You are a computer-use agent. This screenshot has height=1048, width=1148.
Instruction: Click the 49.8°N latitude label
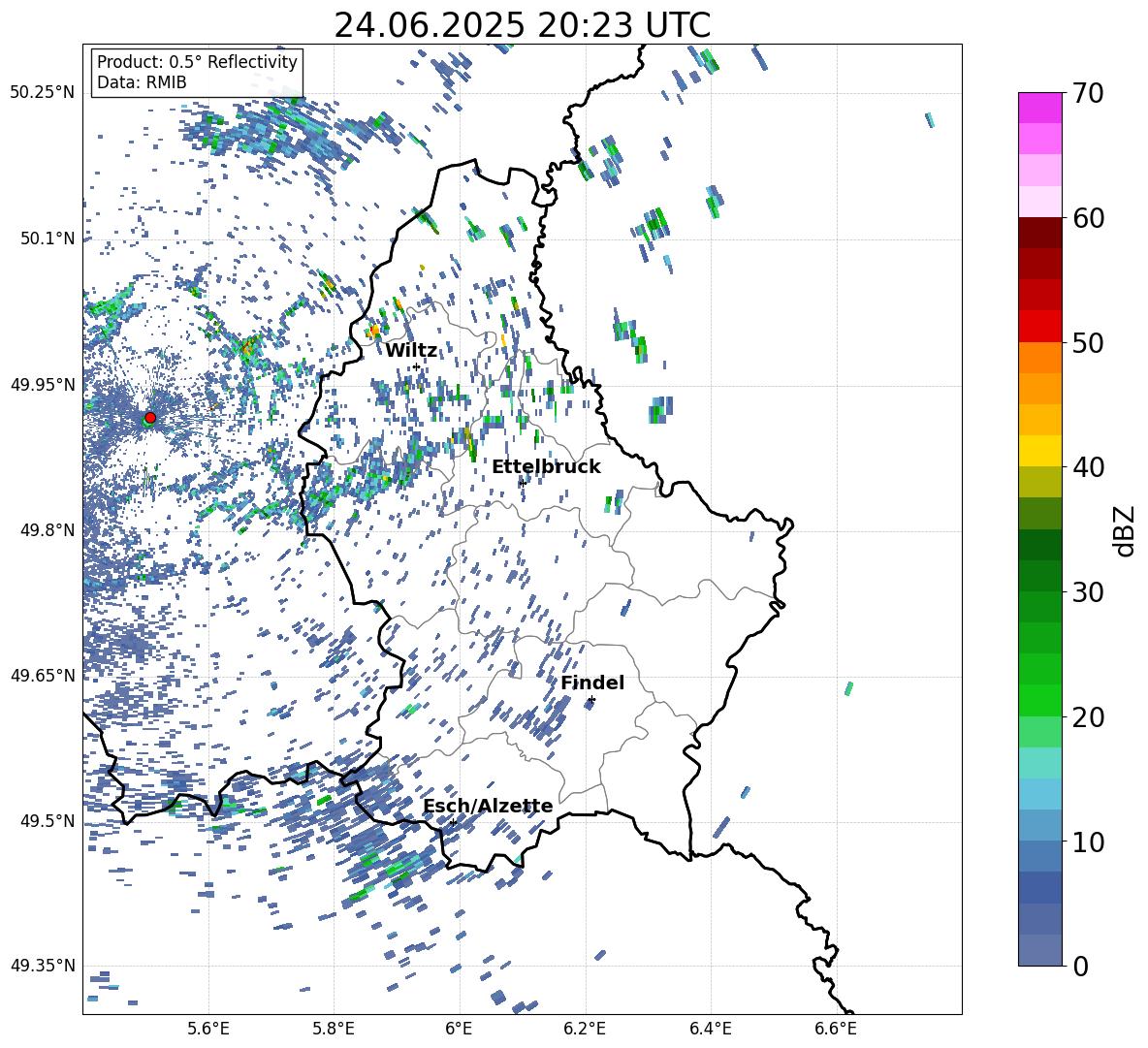point(48,530)
